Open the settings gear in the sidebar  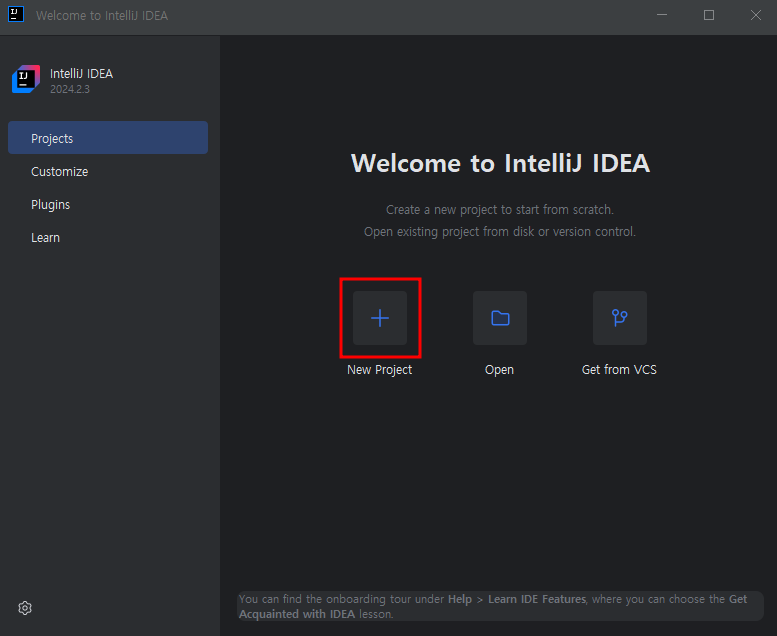coord(25,608)
